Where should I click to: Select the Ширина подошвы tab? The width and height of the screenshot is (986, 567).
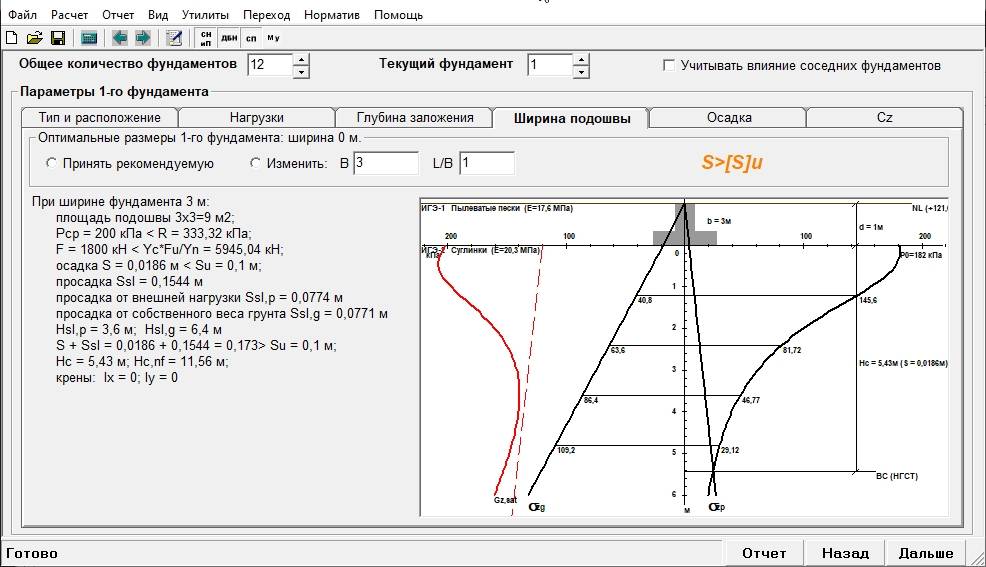572,118
